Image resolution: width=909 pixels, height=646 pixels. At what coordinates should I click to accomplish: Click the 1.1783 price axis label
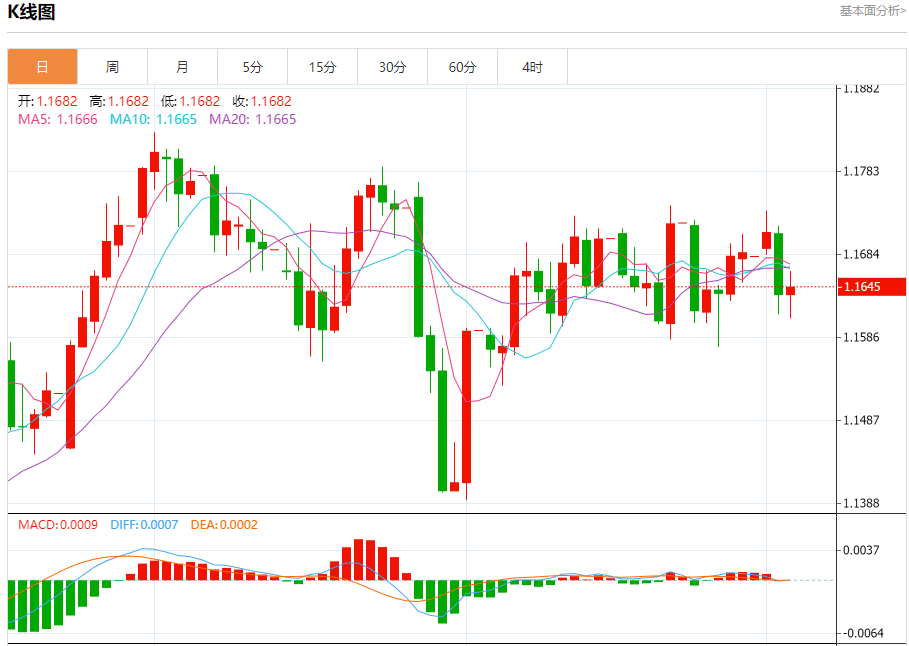pos(861,171)
